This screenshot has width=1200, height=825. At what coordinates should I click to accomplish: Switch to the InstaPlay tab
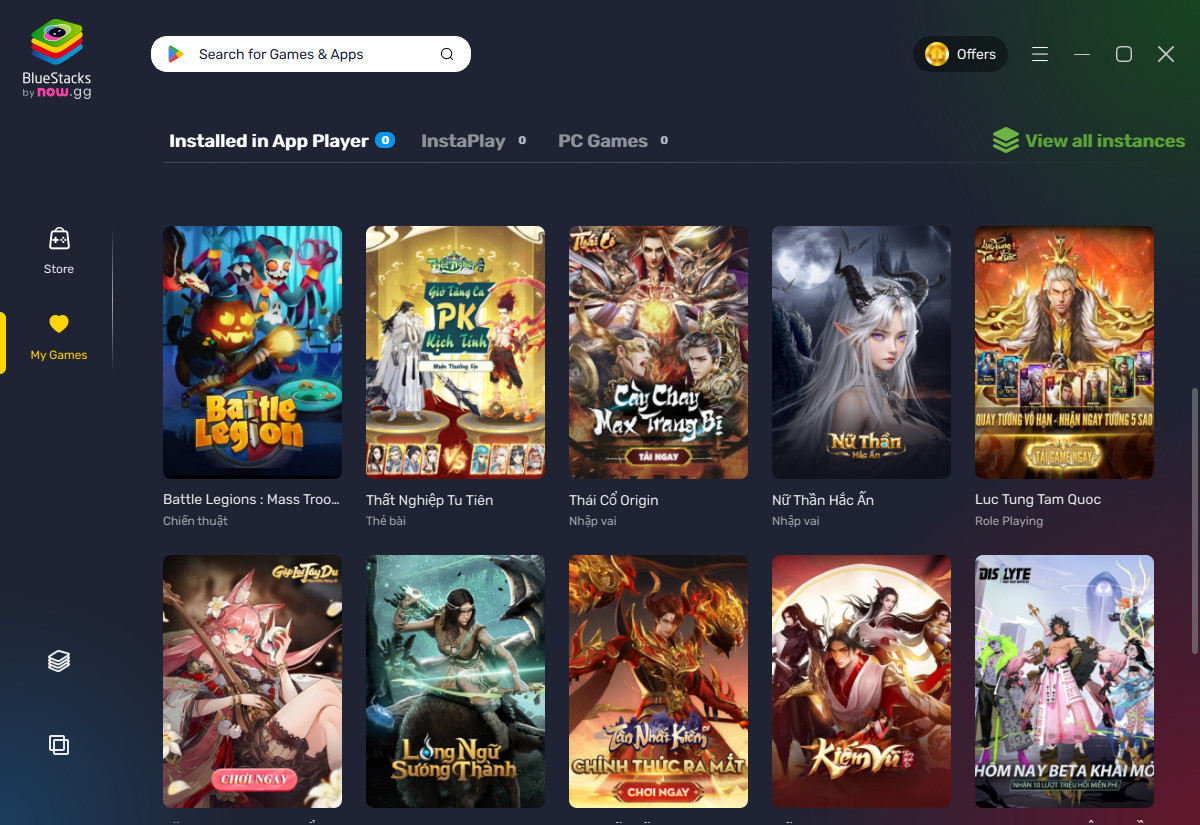point(465,140)
